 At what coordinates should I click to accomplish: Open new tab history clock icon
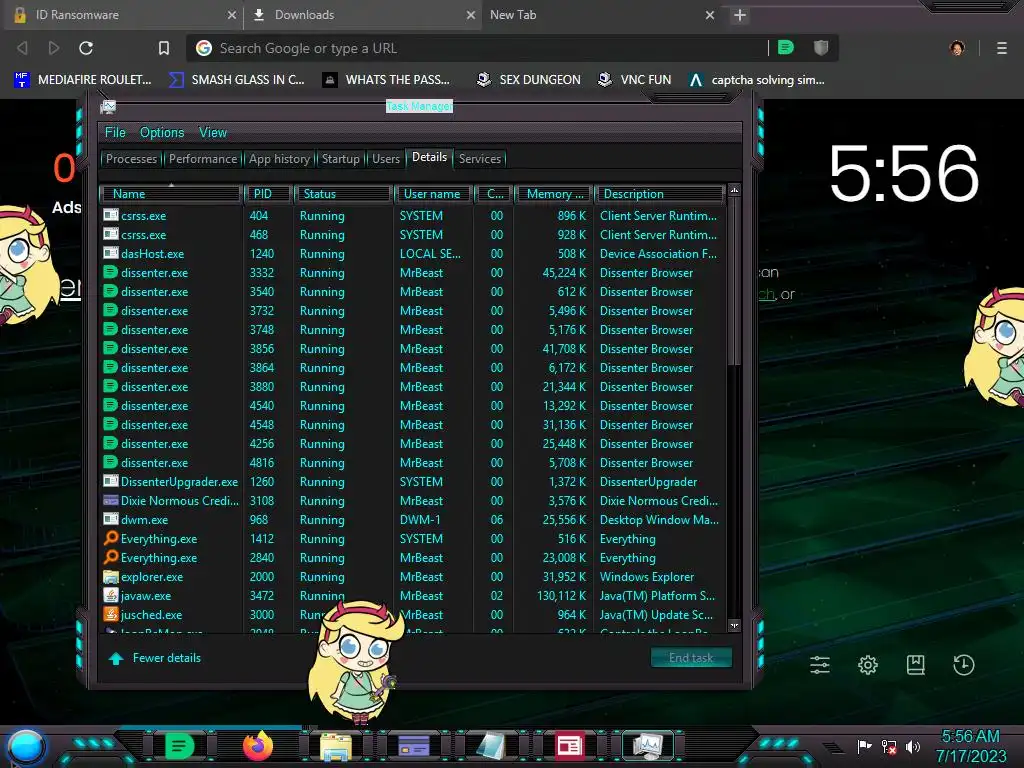click(x=964, y=665)
